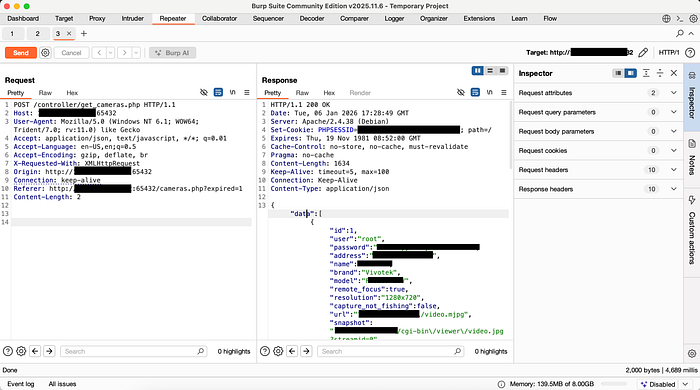Image resolution: width=700 pixels, height=390 pixels.
Task: Open Repeater help question mark icon
Action: pyautogui.click(x=690, y=53)
